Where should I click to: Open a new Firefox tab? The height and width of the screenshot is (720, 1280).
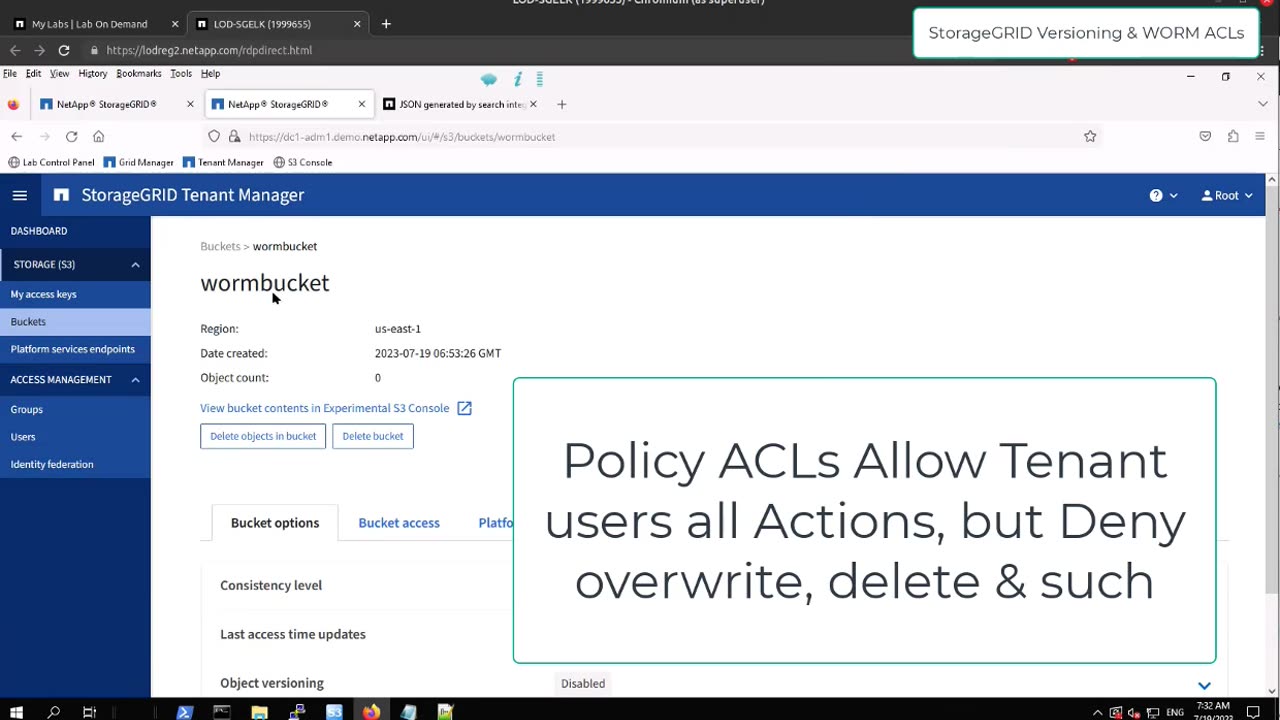point(561,104)
